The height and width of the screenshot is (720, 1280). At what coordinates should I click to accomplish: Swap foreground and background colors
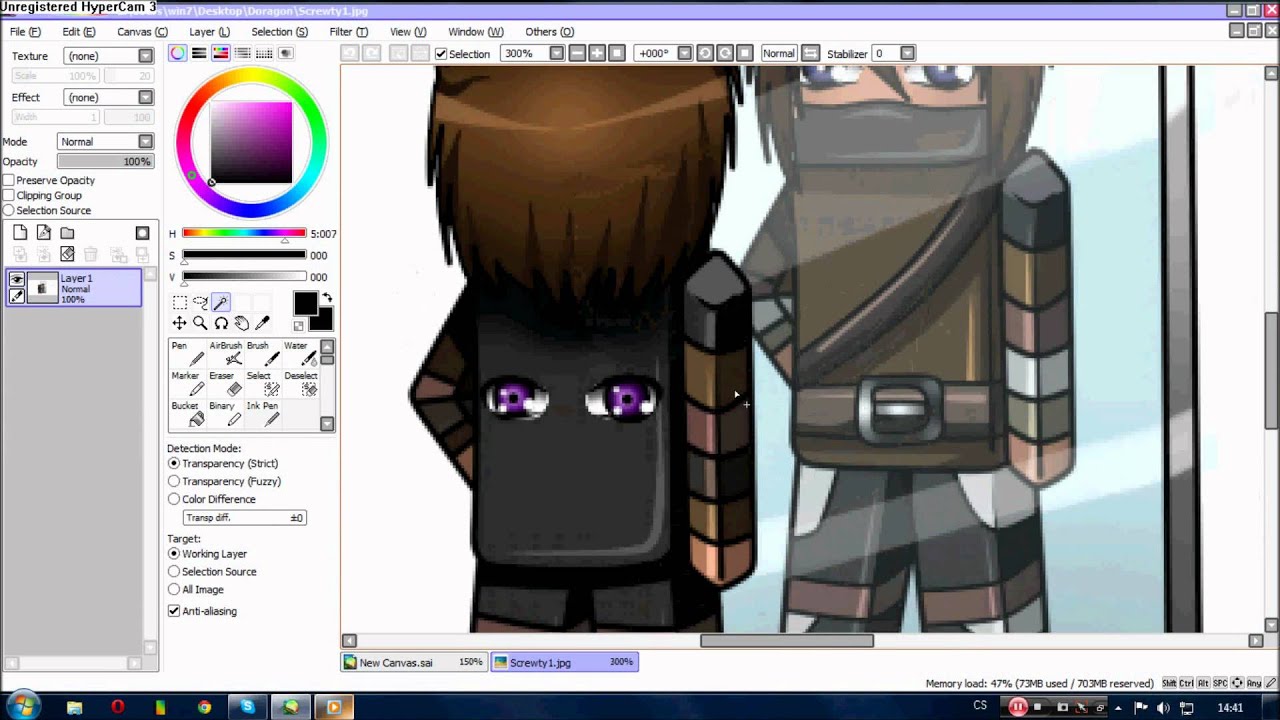(x=327, y=298)
